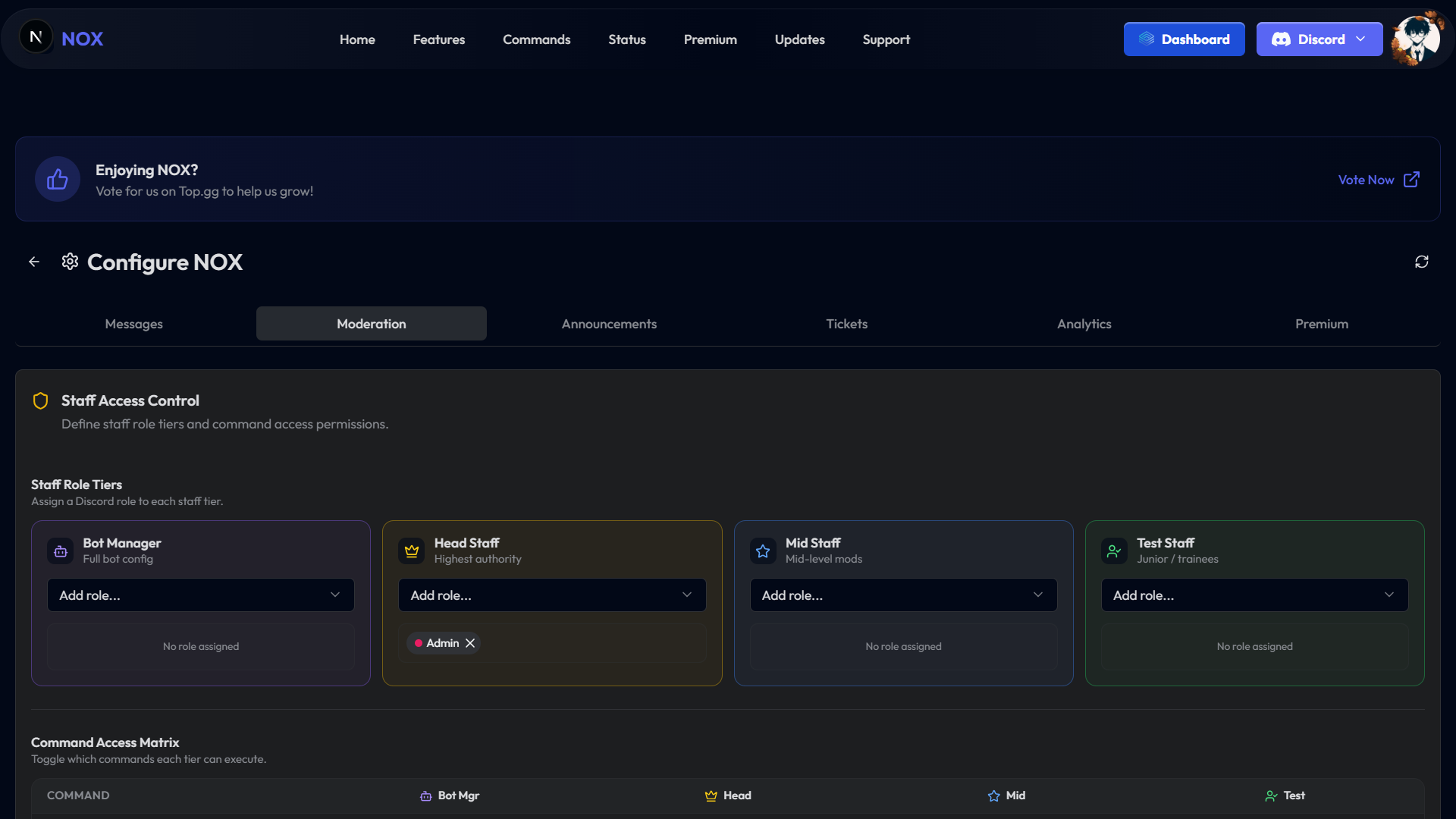Click the red dot on Admin role
The width and height of the screenshot is (1456, 819).
419,643
